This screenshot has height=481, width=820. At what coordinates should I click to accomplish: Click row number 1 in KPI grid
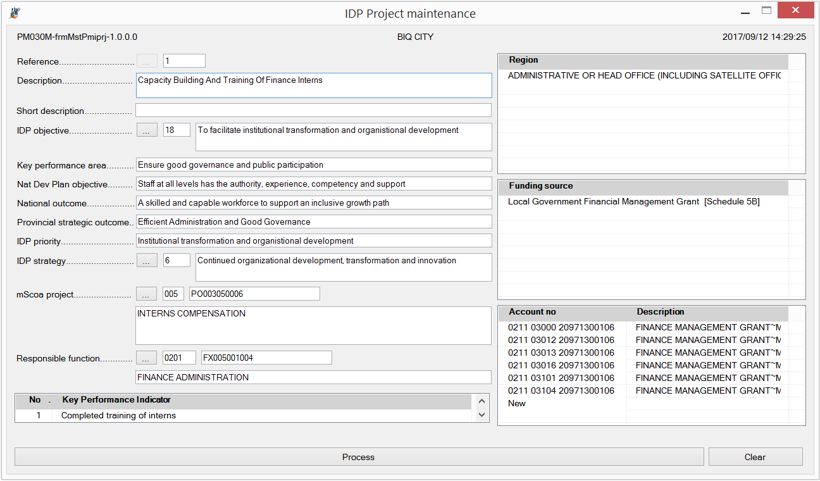tap(38, 416)
